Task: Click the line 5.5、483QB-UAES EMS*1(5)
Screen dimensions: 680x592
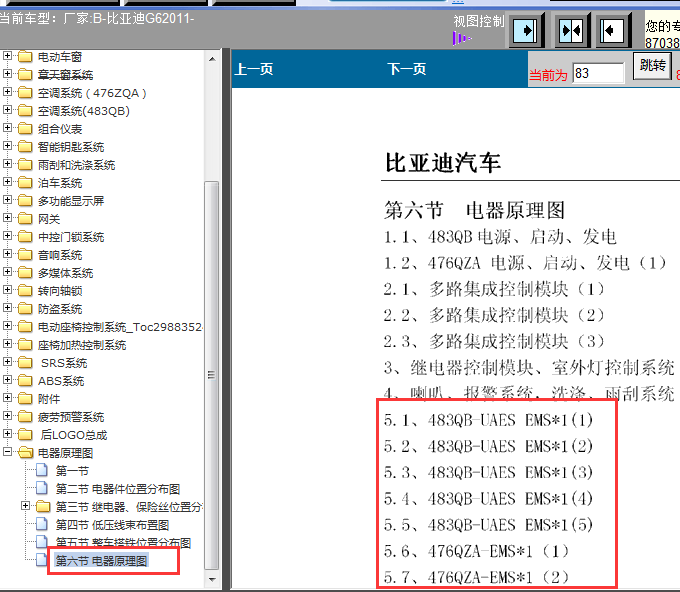Action: click(x=488, y=525)
